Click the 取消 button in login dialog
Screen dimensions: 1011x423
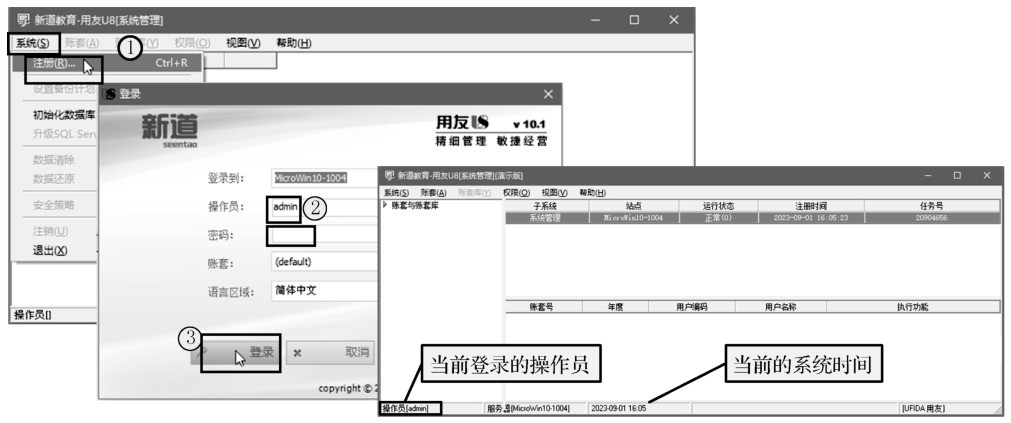(x=330, y=352)
